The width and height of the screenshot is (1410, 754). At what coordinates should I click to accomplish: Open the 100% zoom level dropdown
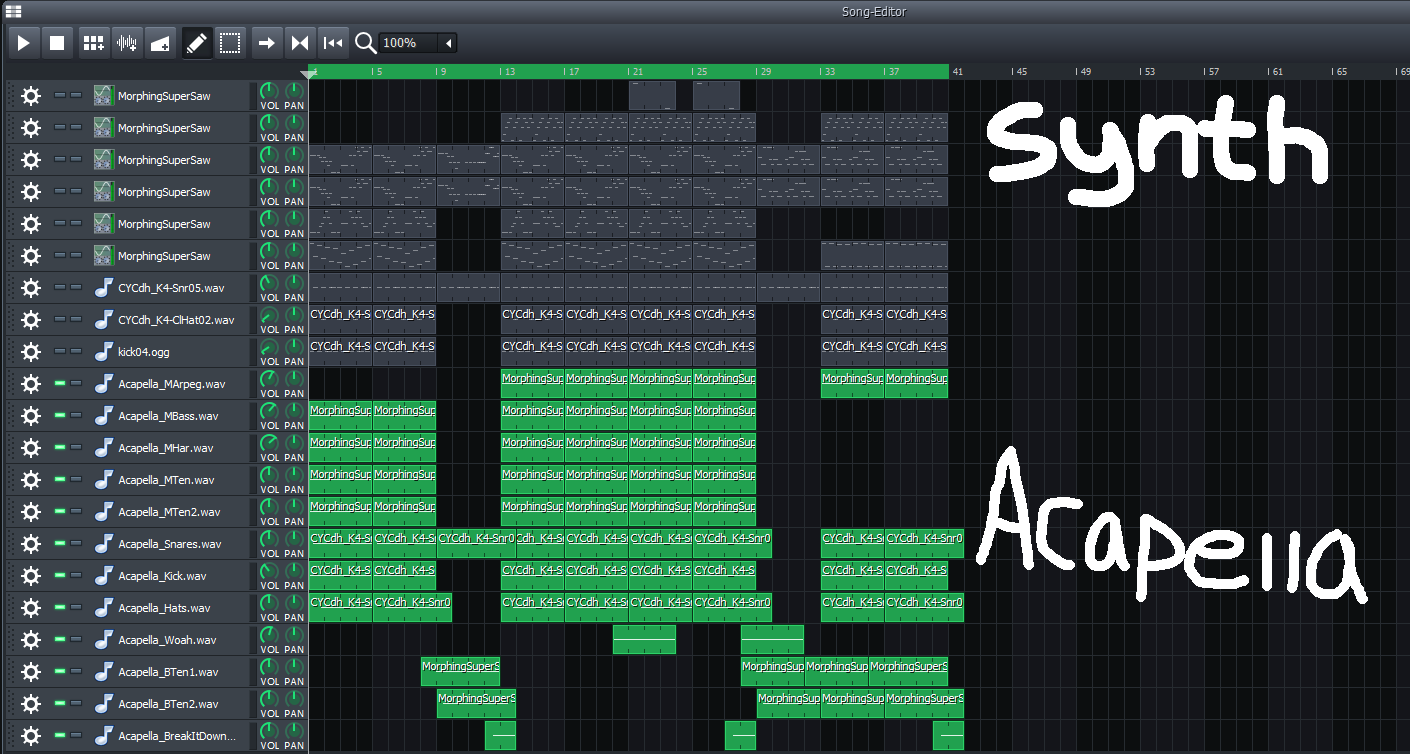pos(418,43)
